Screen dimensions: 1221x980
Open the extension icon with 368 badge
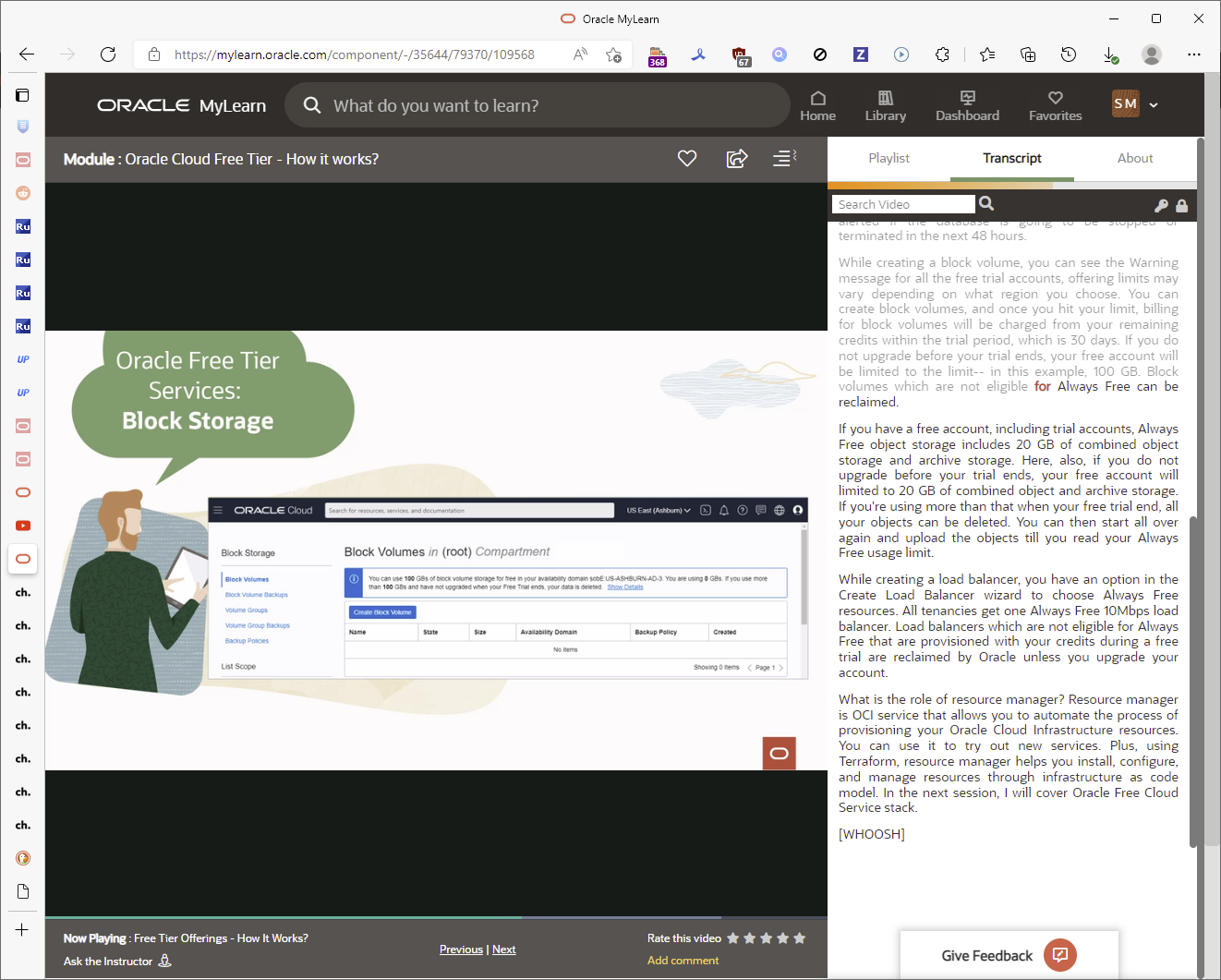click(x=657, y=55)
